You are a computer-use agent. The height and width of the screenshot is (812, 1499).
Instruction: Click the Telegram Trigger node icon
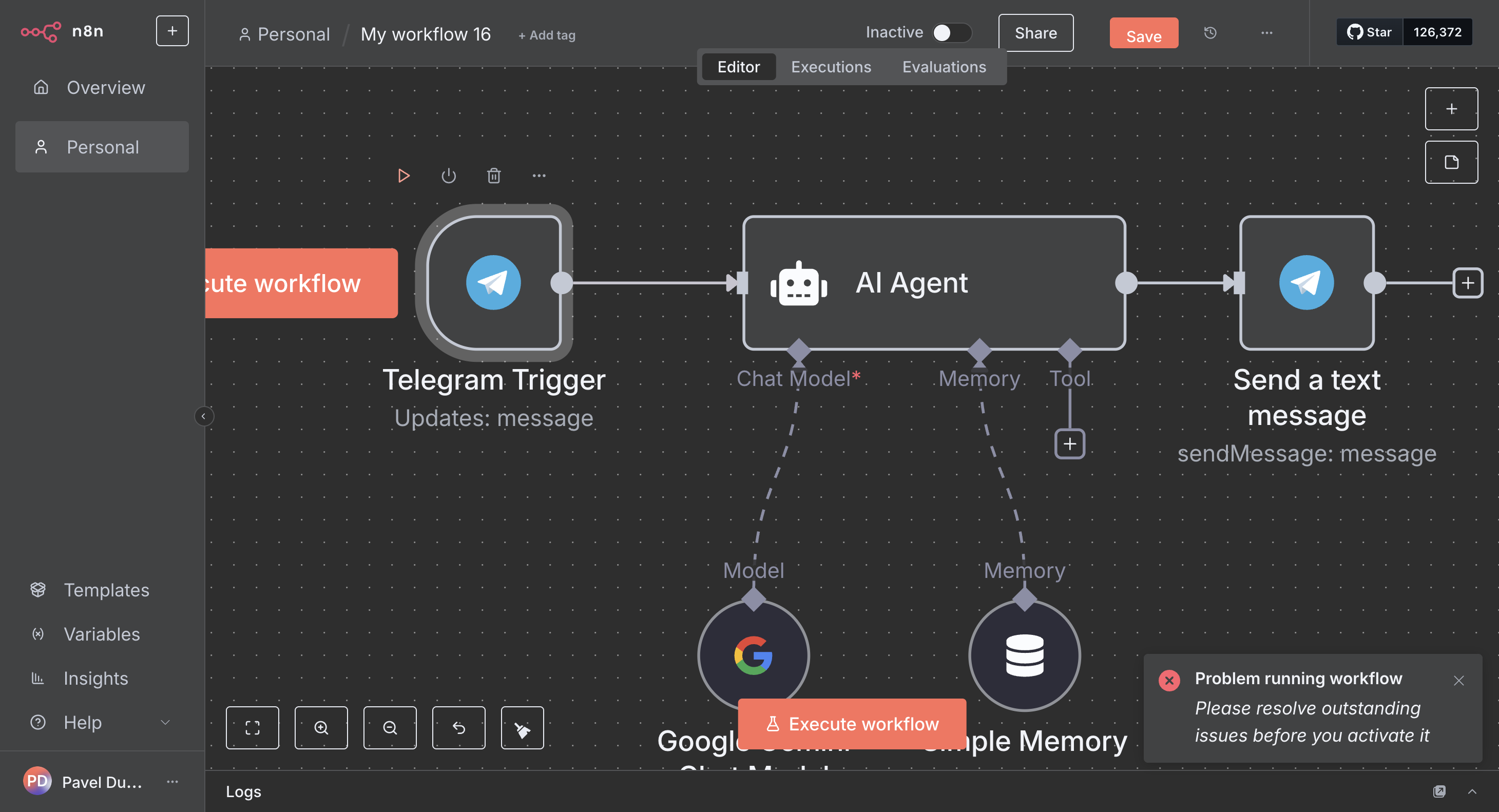(x=493, y=283)
